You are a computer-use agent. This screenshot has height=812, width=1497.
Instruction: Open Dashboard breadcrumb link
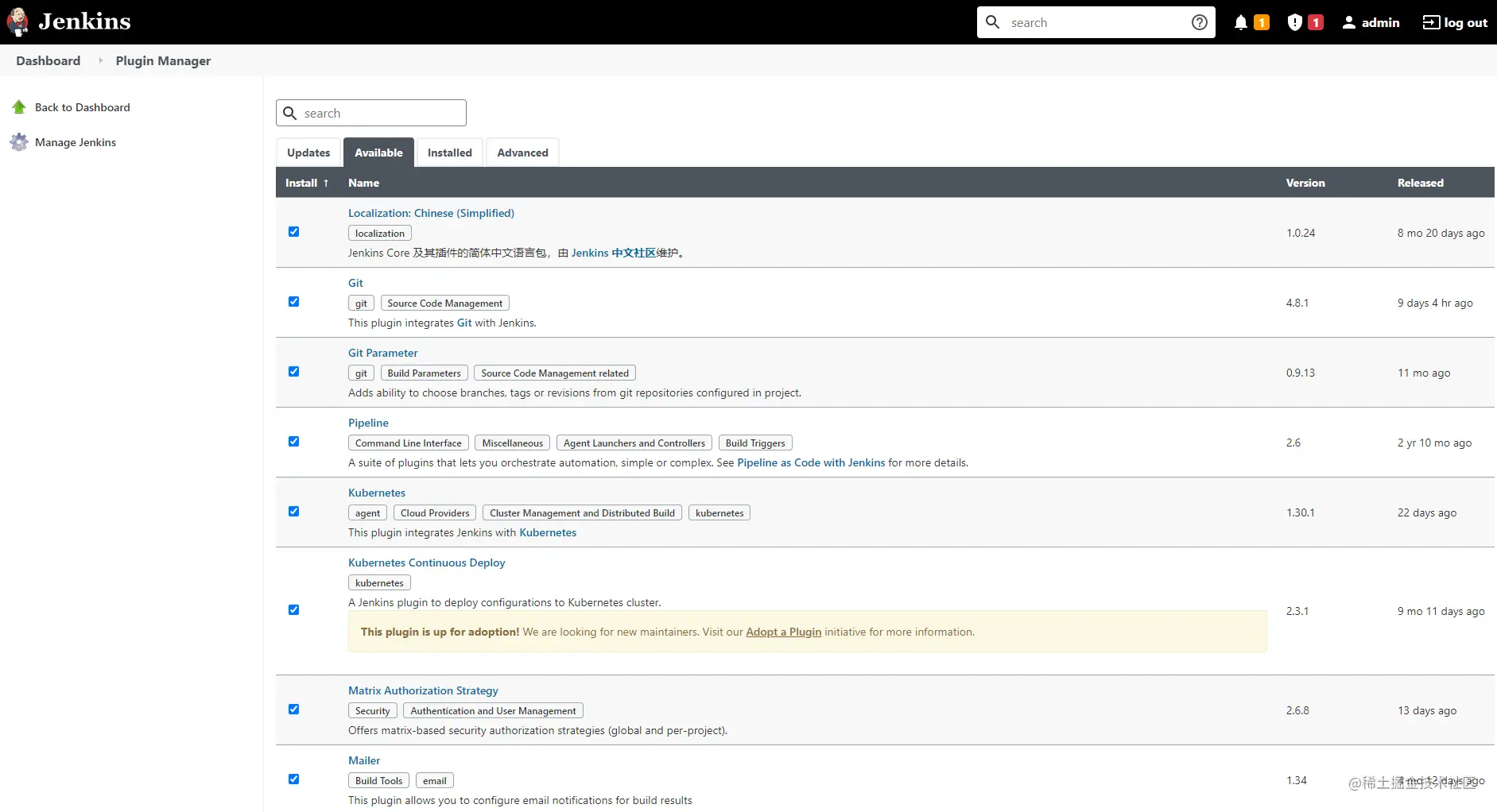(48, 60)
